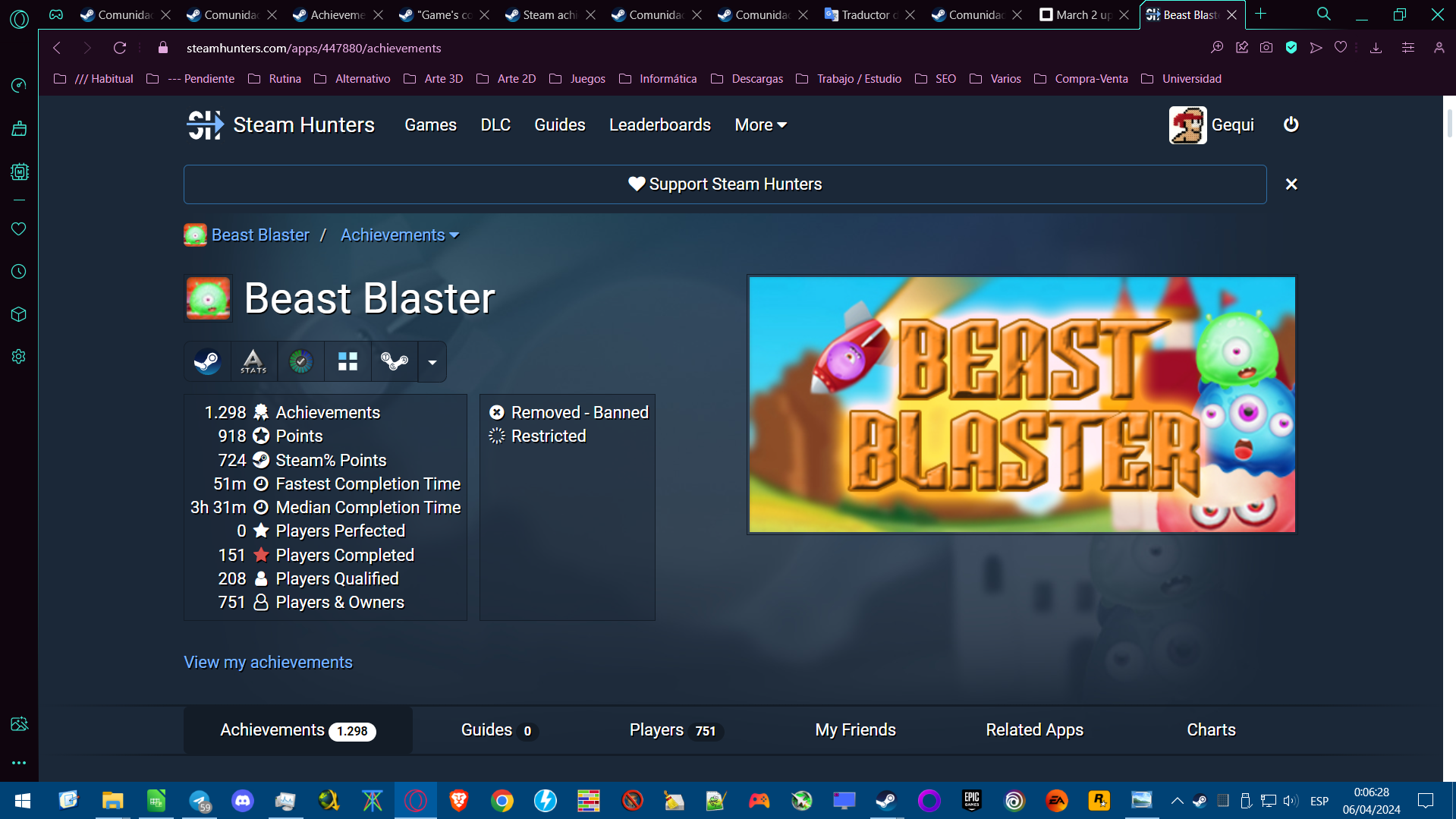Open the Windows Start menu
Screen dimensions: 1456x819
pos(22,801)
